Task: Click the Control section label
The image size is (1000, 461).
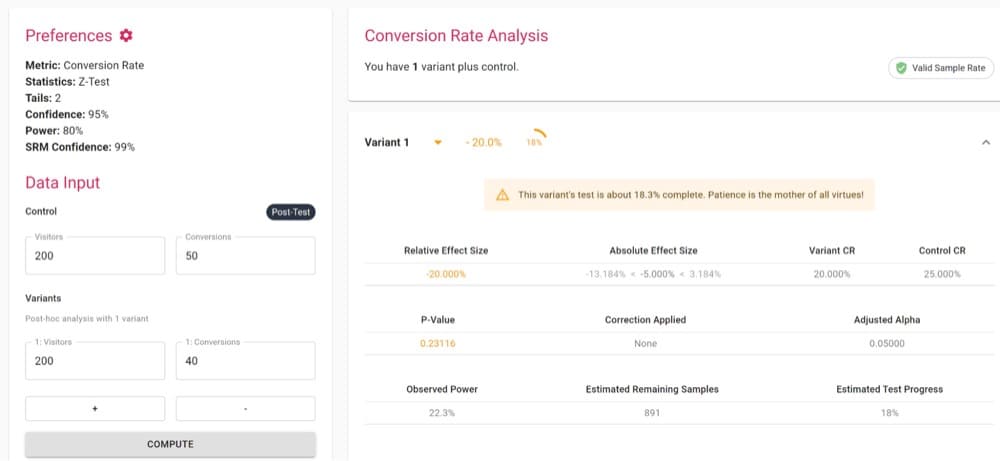Action: click(x=41, y=211)
